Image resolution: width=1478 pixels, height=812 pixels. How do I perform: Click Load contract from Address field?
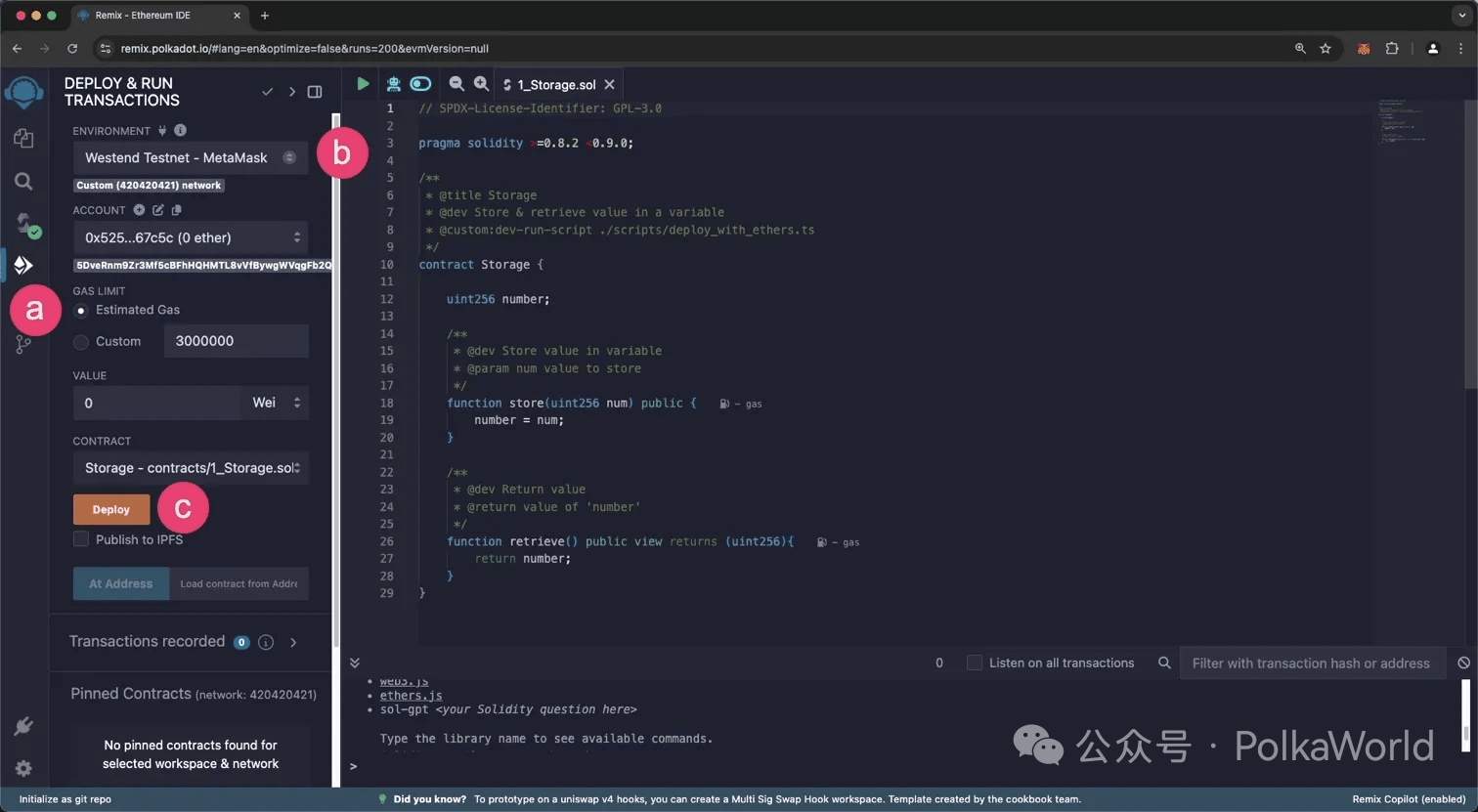click(239, 583)
